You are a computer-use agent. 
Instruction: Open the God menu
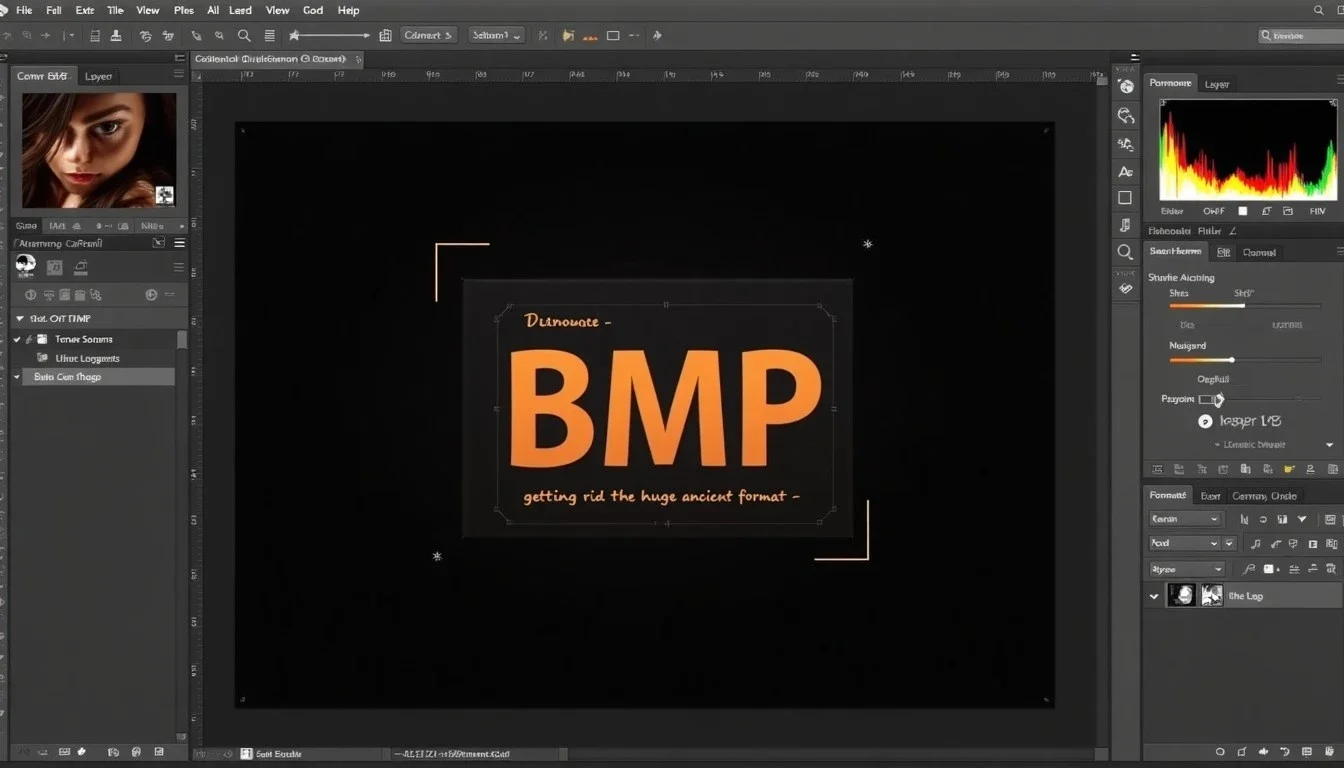(x=313, y=10)
